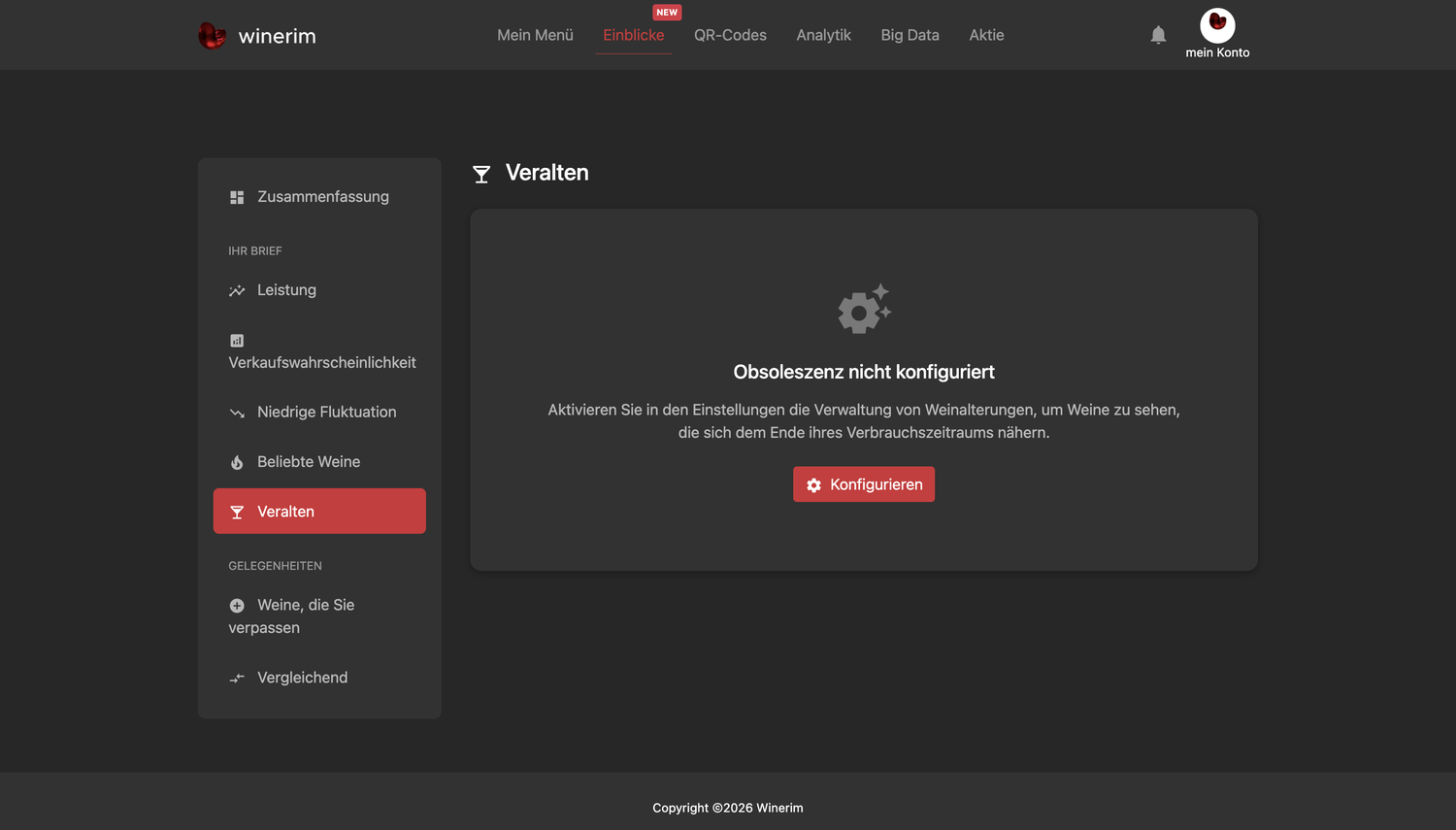Open the notifications bell icon
The width and height of the screenshot is (1456, 830).
click(1158, 35)
